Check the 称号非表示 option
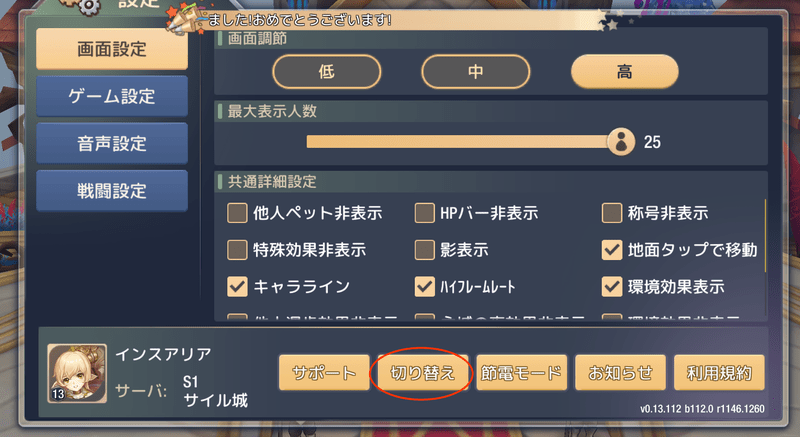 pyautogui.click(x=612, y=213)
